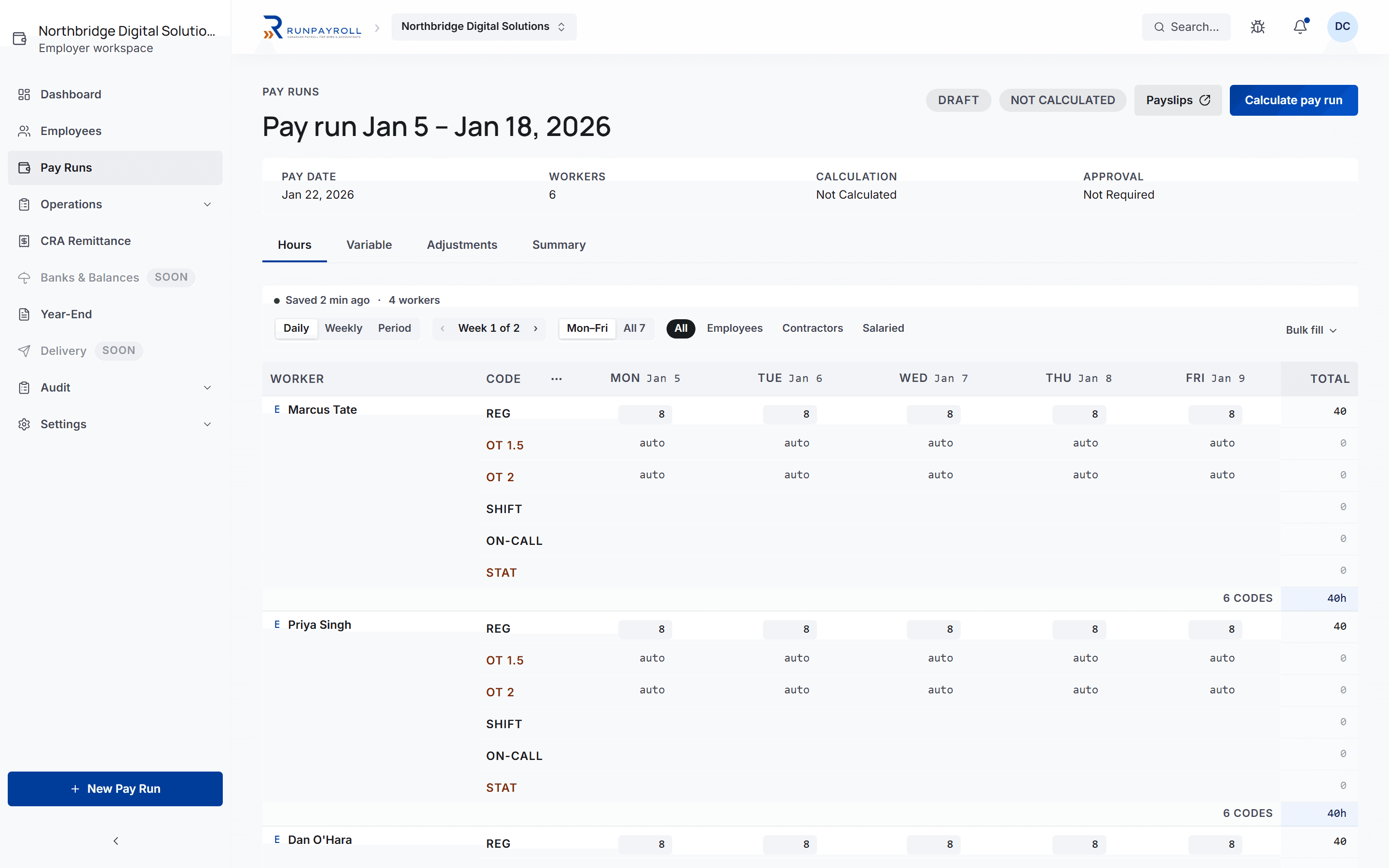1389x868 pixels.
Task: Edit Marcus Tate REG hours for Mon Jan 5
Action: pyautogui.click(x=645, y=415)
